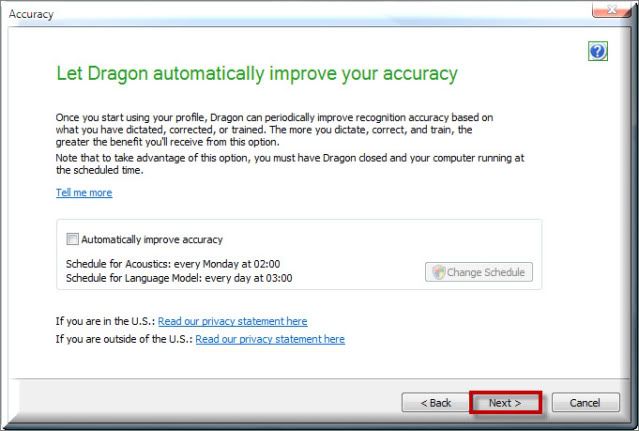Click the Accuracy title bar text
The height and width of the screenshot is (431, 639).
[31, 14]
